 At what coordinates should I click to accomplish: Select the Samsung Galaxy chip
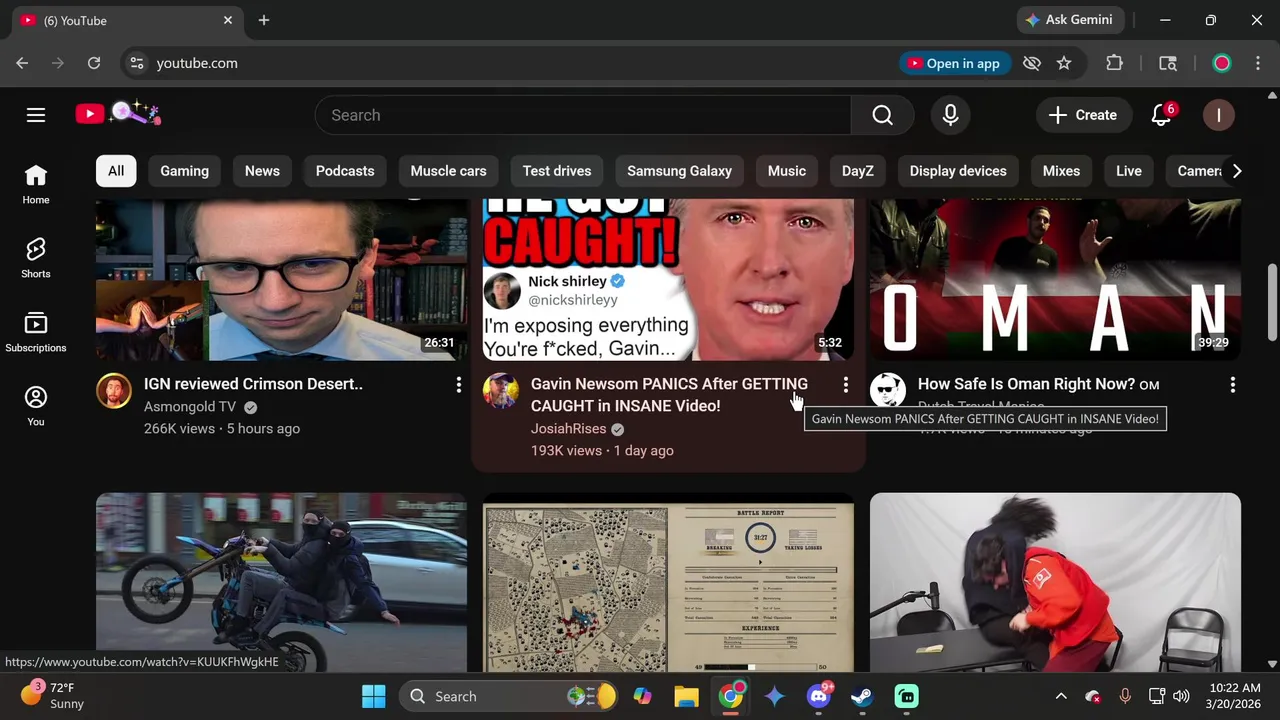click(680, 171)
